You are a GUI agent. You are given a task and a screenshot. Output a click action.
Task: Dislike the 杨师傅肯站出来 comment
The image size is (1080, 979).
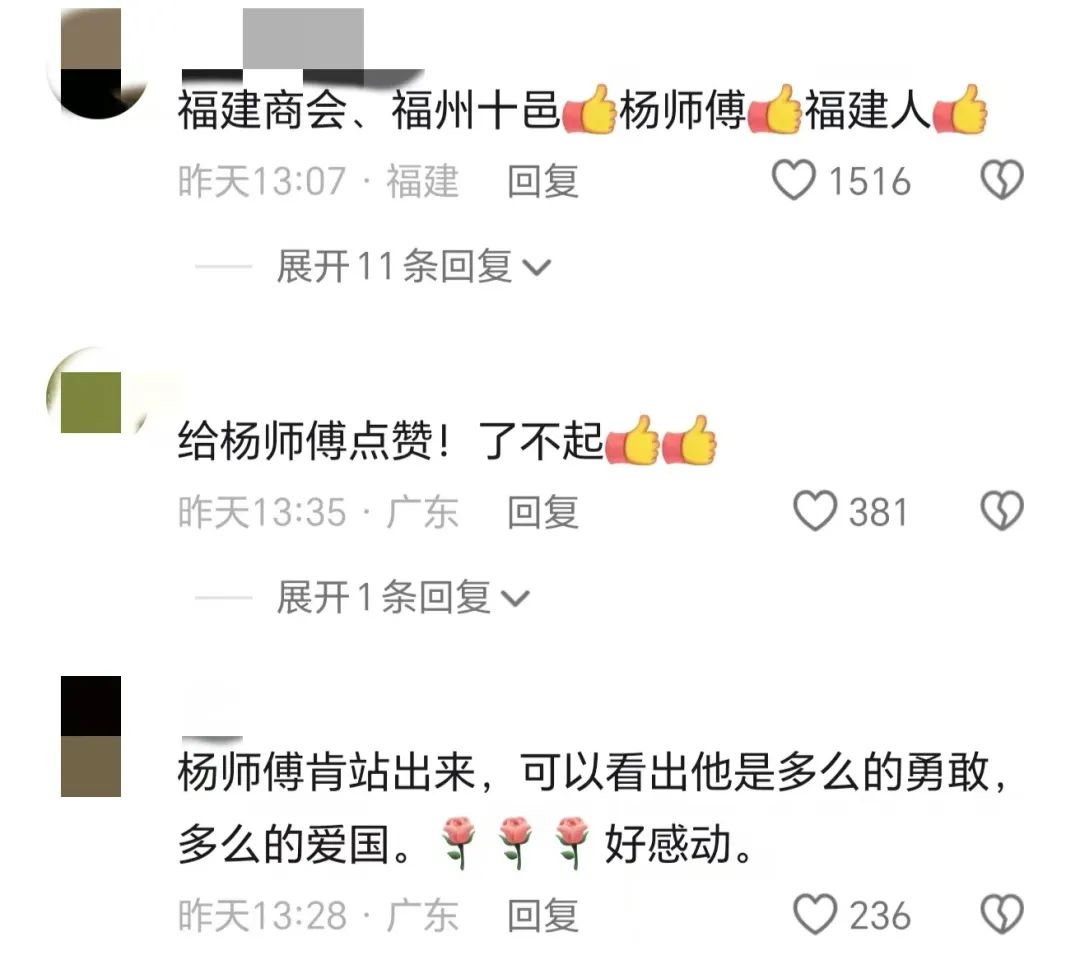pyautogui.click(x=1002, y=915)
